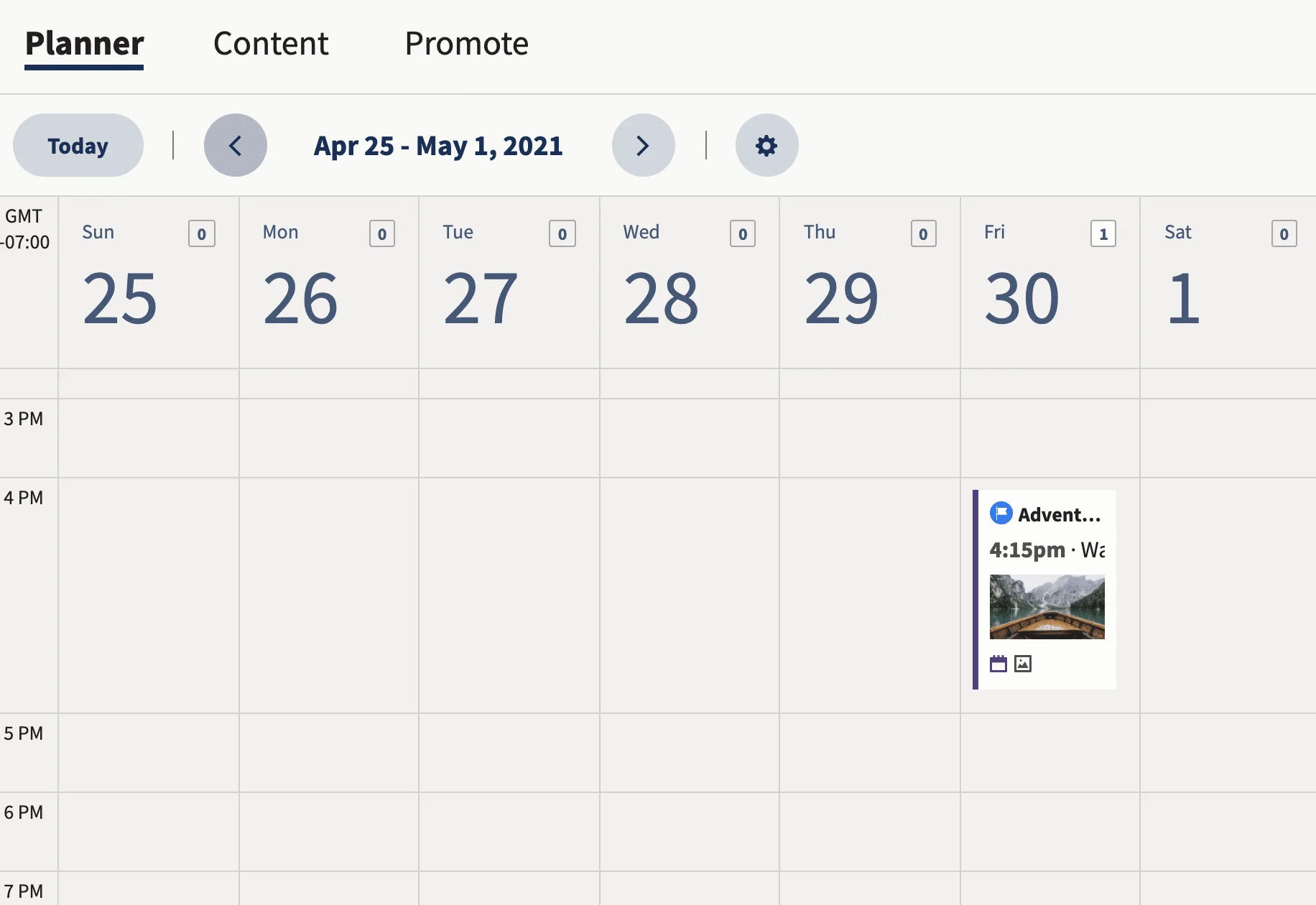This screenshot has height=905, width=1316.
Task: Click blue flag icon on Advent post
Action: click(x=1001, y=514)
